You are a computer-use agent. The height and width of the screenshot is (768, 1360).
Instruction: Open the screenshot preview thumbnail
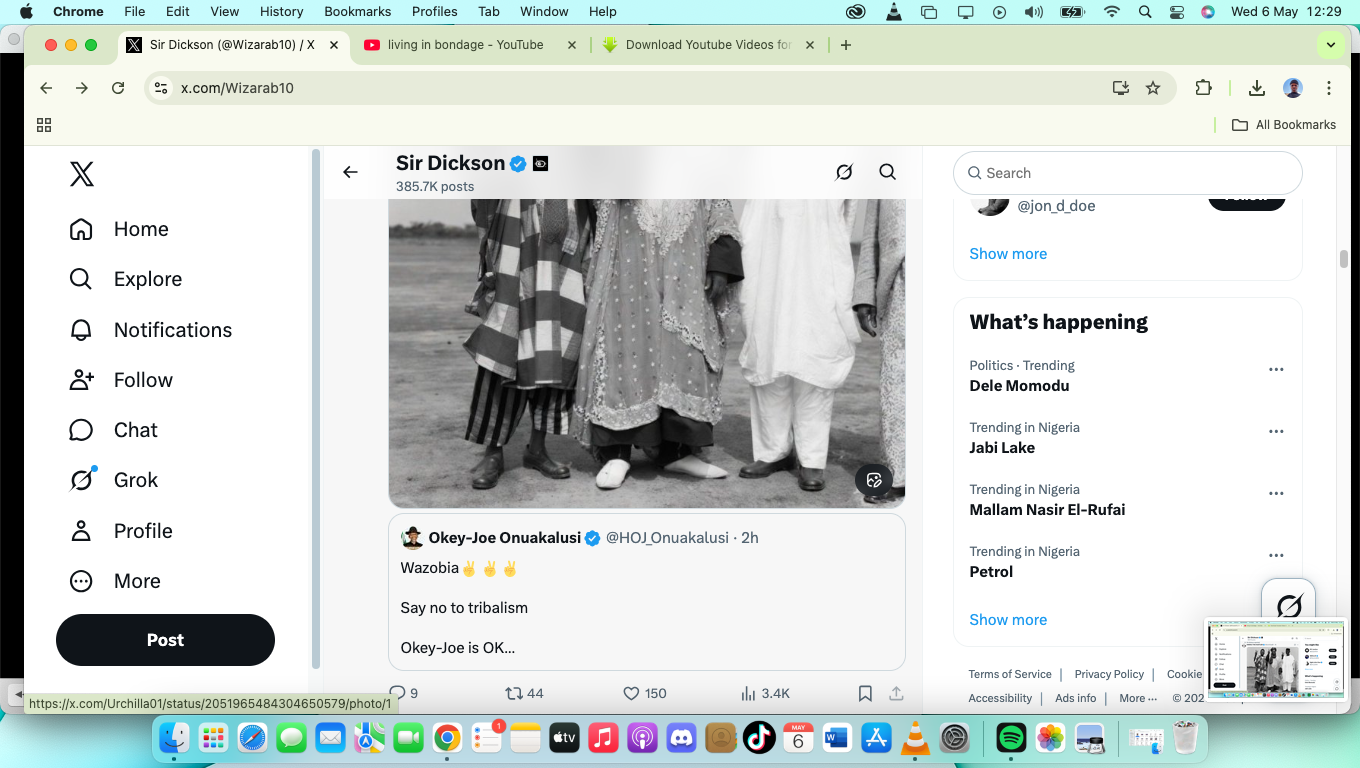(1277, 660)
